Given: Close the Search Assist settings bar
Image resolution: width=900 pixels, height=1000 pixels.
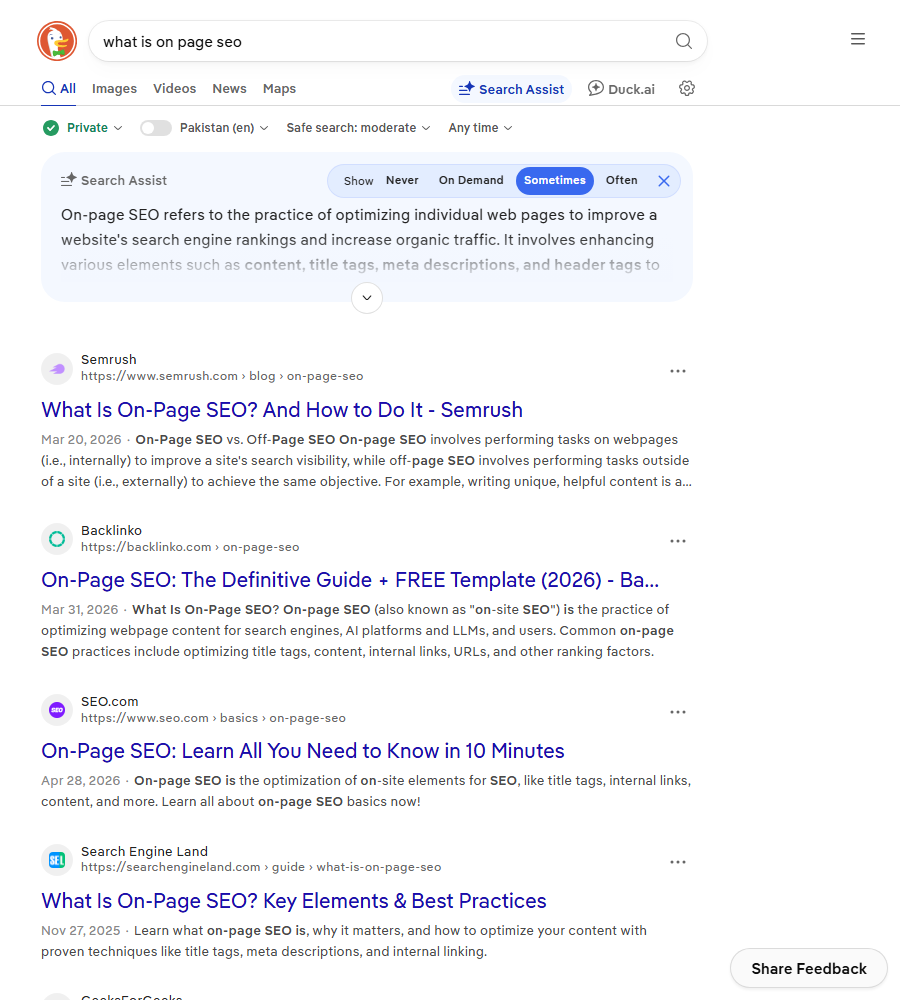Looking at the screenshot, I should pyautogui.click(x=663, y=180).
